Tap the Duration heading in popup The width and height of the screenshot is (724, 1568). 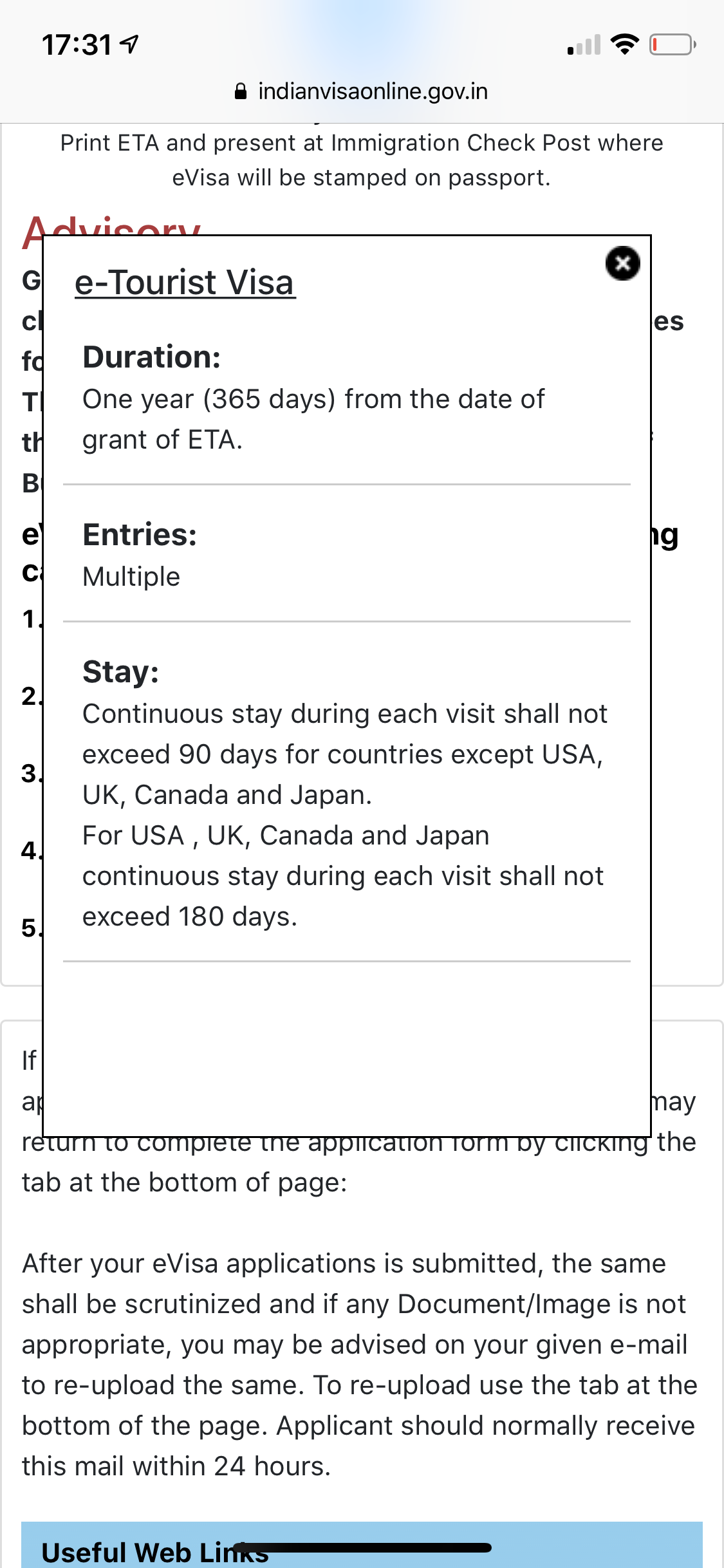coord(152,357)
